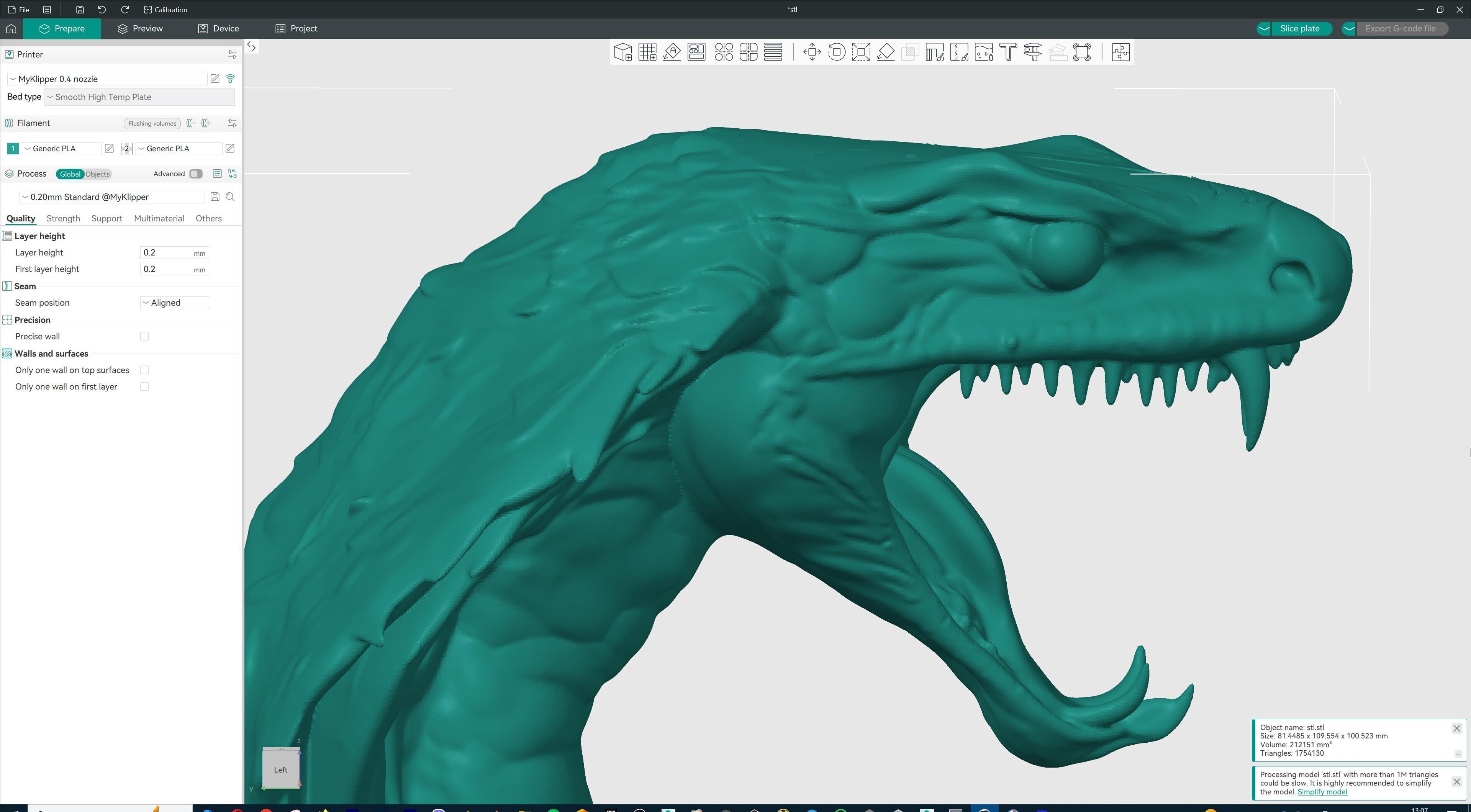This screenshot has width=1471, height=812.
Task: Click the printer WiFi connection icon
Action: pyautogui.click(x=230, y=79)
